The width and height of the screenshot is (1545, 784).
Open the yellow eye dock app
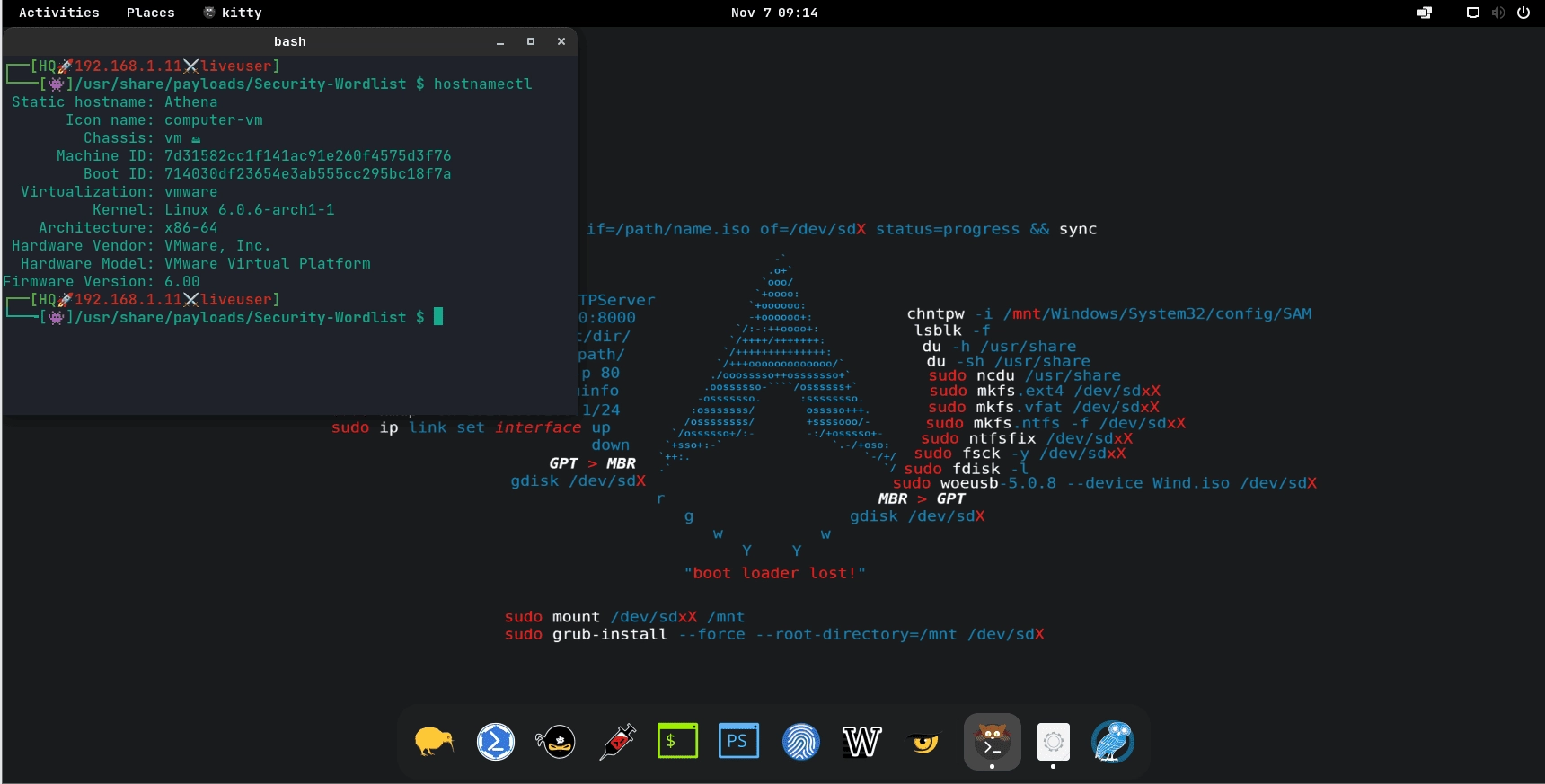(923, 742)
